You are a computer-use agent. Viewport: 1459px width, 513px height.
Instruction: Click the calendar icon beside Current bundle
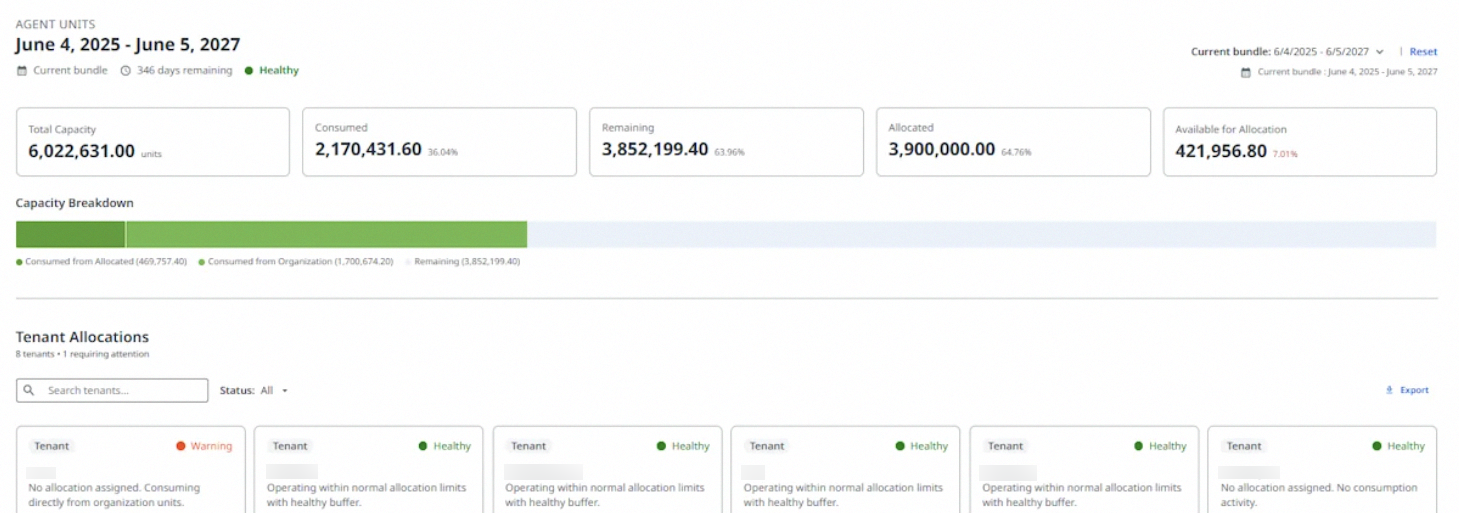pyautogui.click(x=22, y=71)
